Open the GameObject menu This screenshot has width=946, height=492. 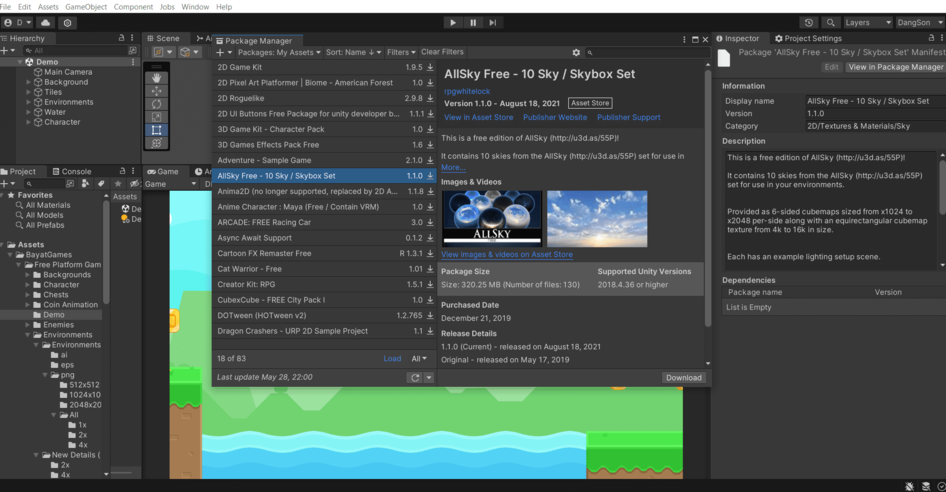(84, 6)
